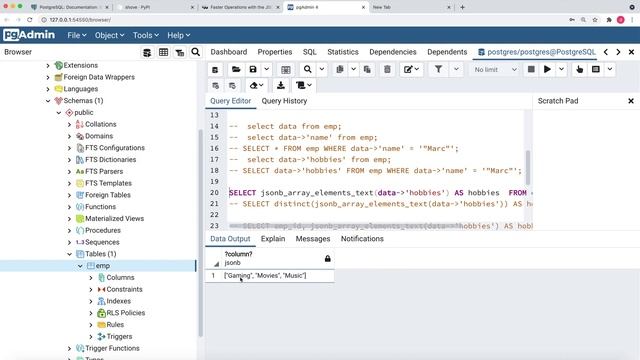This screenshot has height=360, width=640.
Task: Open the File menu
Action: 77,36
